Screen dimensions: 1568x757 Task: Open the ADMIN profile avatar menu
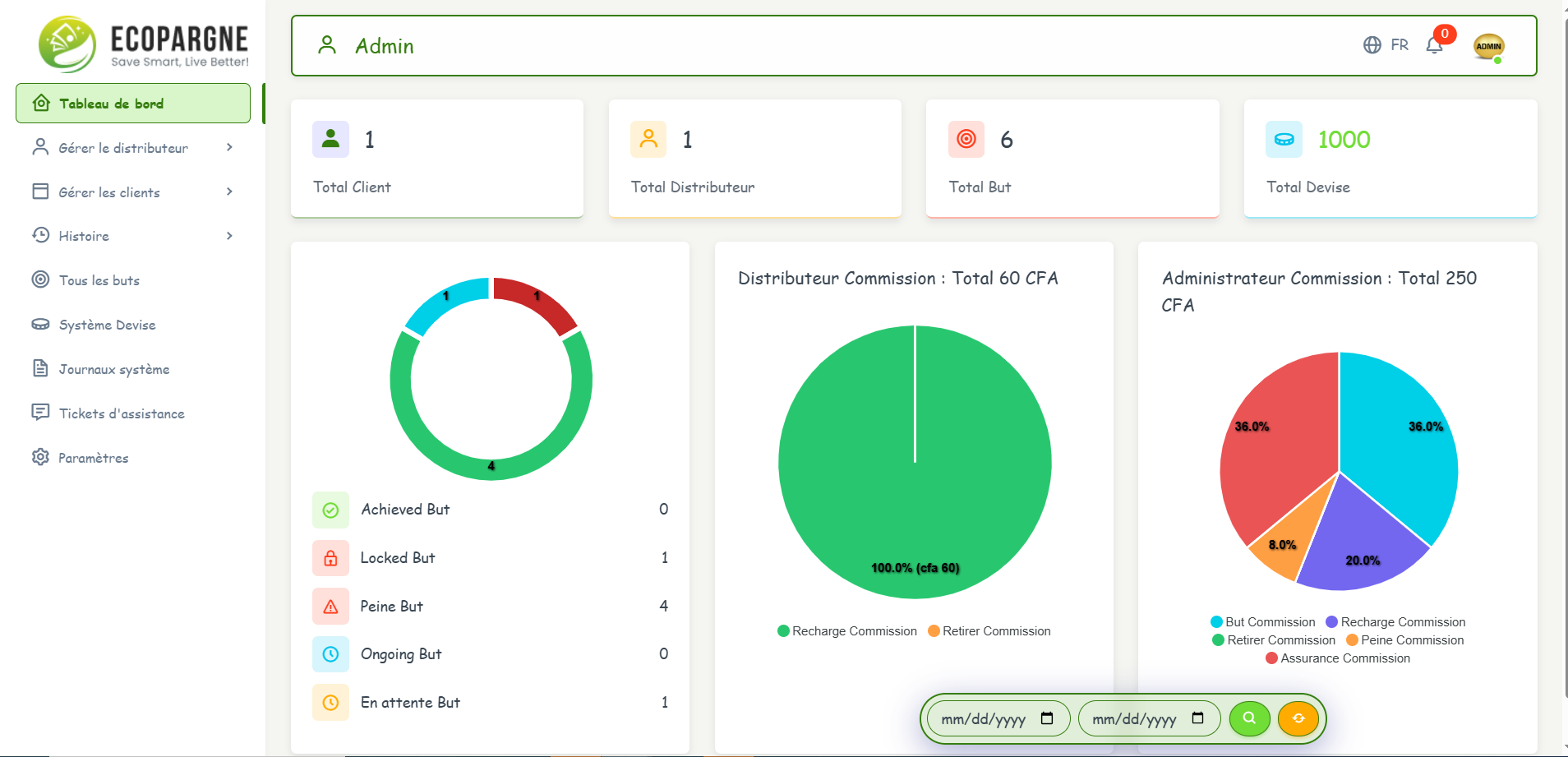(x=1489, y=47)
